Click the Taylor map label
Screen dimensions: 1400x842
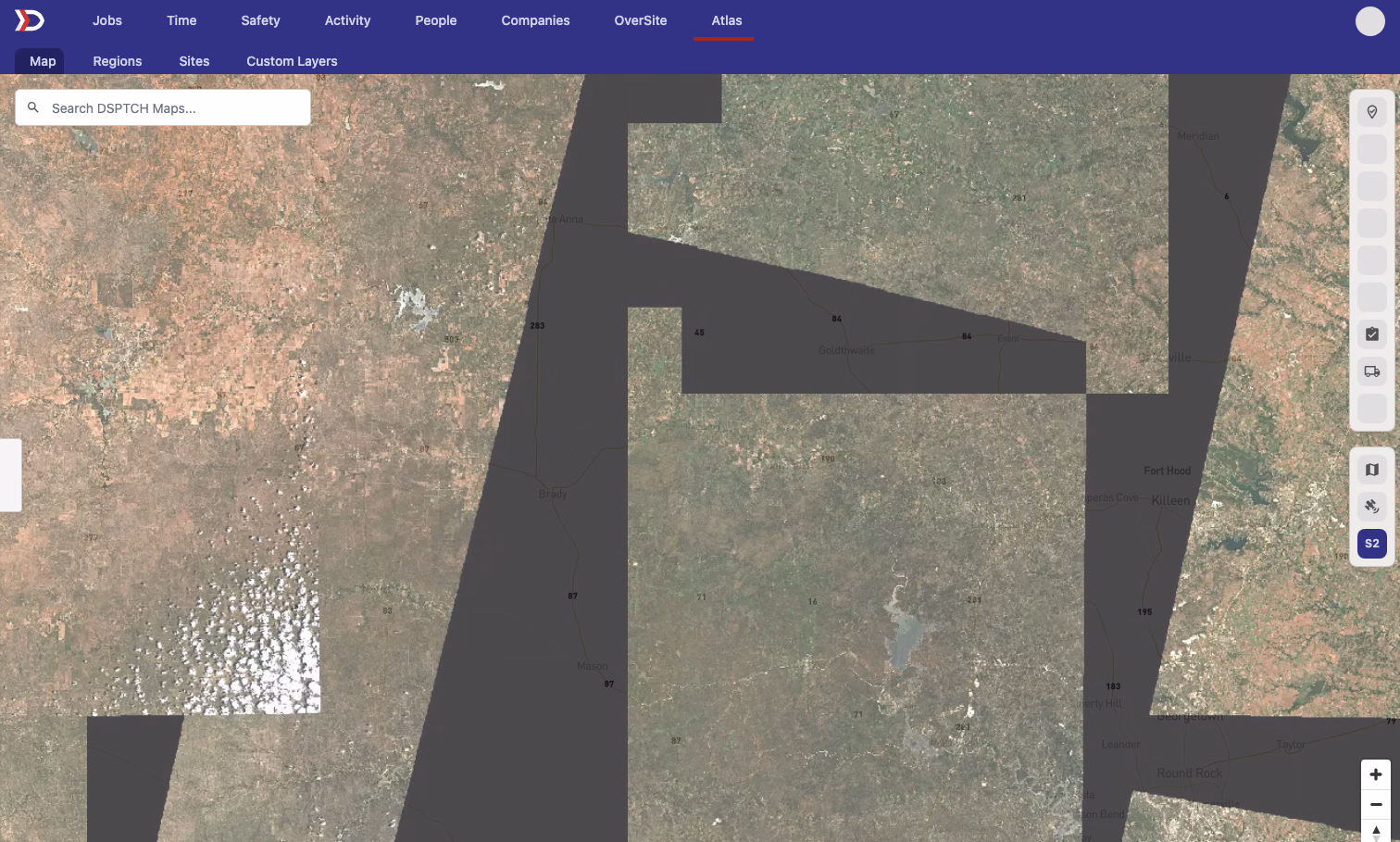[1291, 745]
